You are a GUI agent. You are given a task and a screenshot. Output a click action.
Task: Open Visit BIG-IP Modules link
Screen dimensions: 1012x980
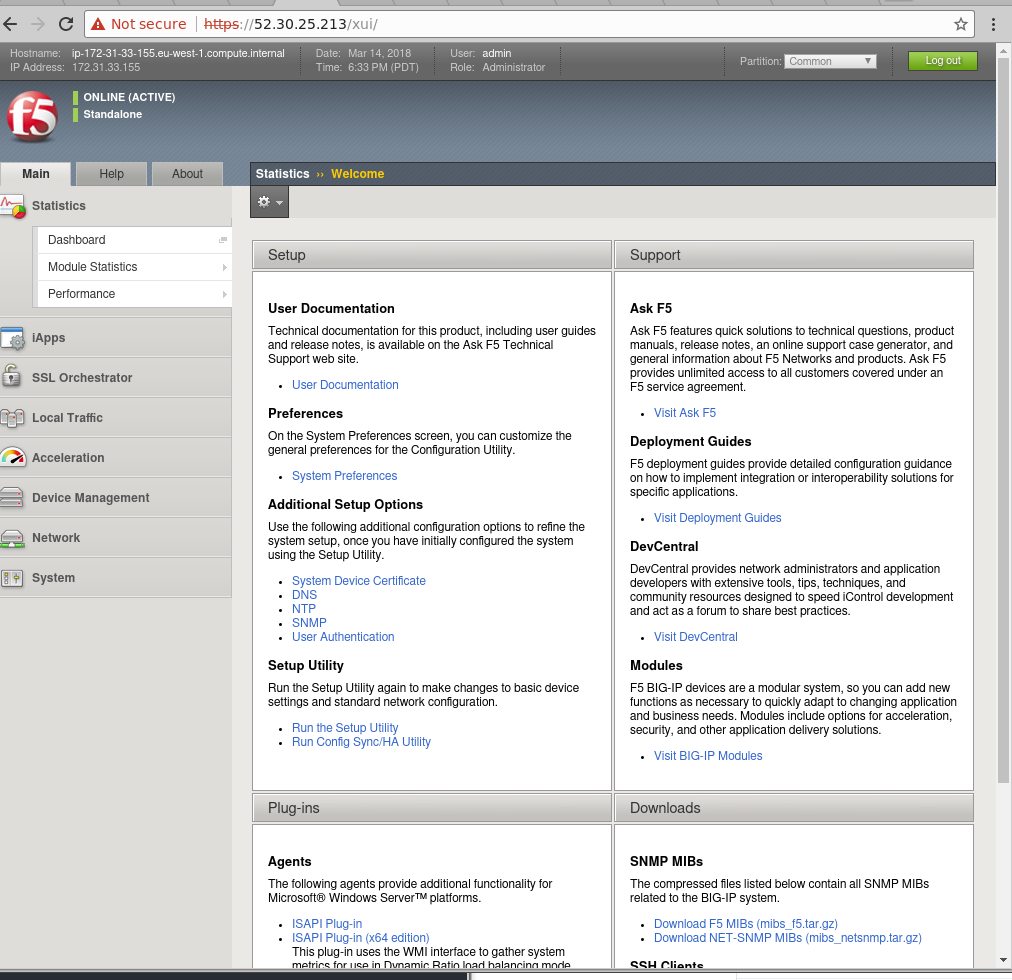(x=707, y=756)
